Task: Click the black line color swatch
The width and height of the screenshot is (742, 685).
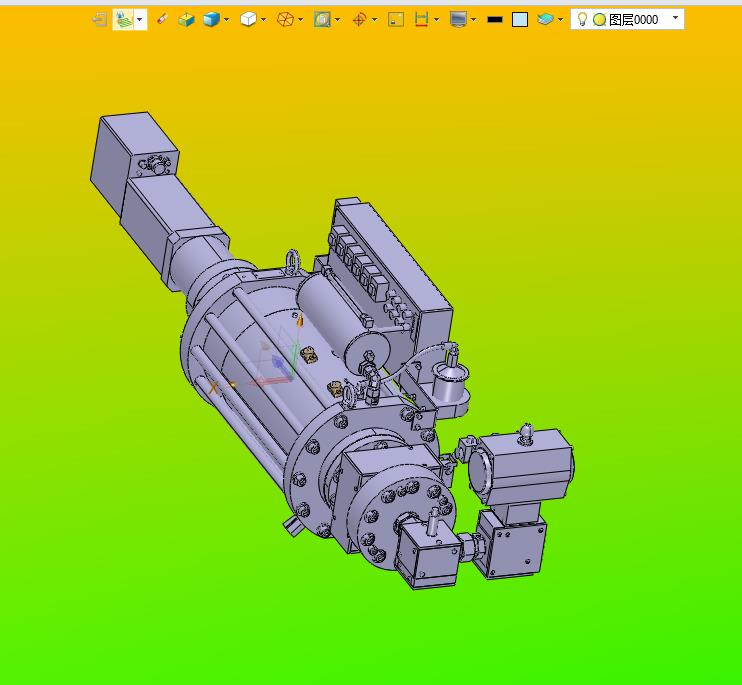Action: click(495, 20)
